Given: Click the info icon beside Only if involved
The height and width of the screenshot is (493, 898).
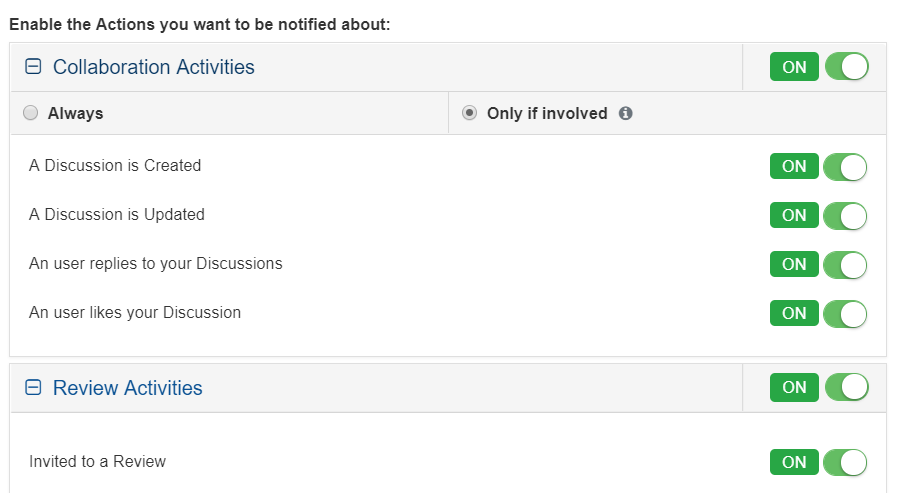Looking at the screenshot, I should click(626, 114).
